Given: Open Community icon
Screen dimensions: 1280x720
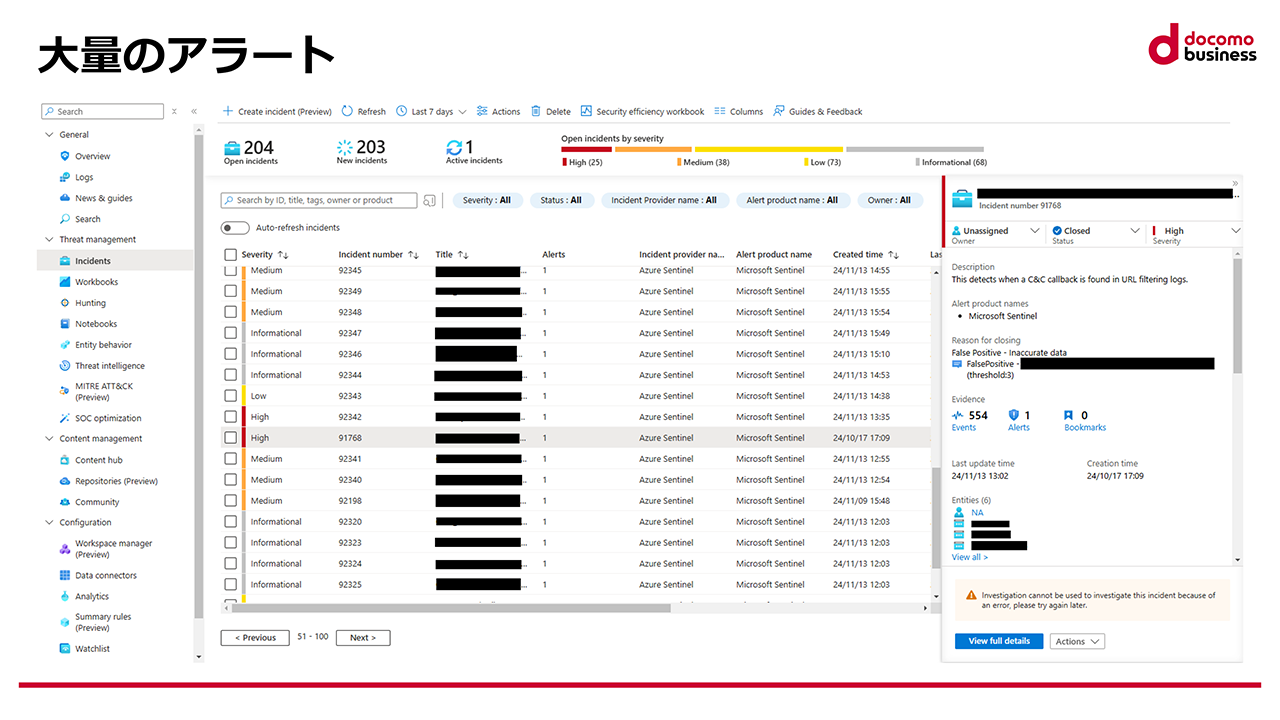Looking at the screenshot, I should point(65,502).
